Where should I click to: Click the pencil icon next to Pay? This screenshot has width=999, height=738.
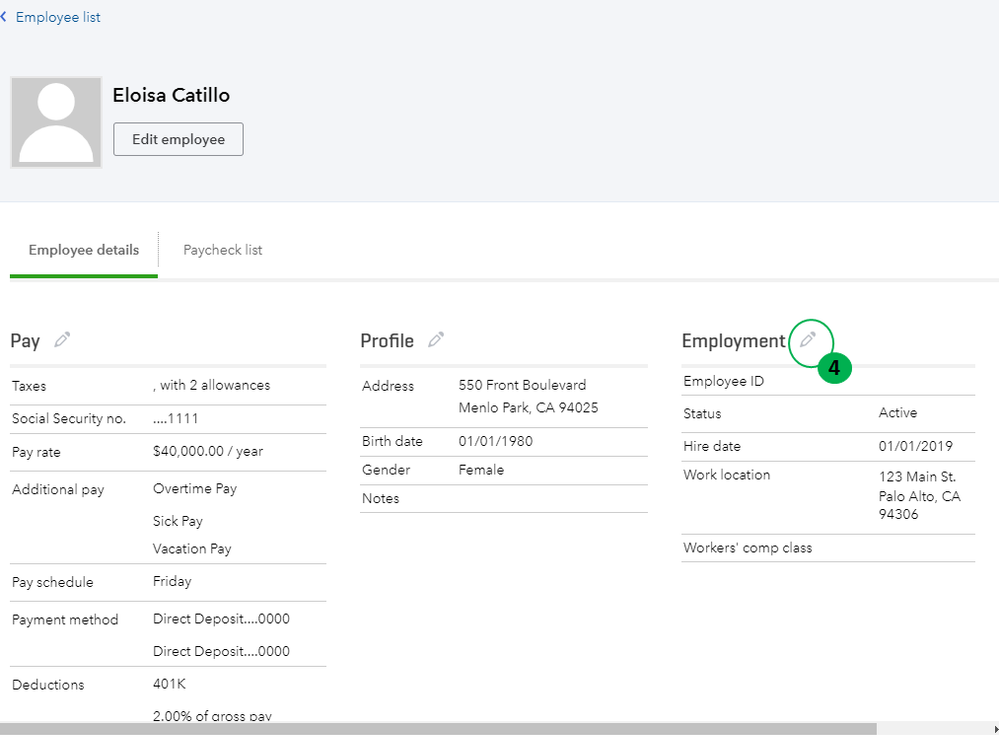tap(62, 340)
